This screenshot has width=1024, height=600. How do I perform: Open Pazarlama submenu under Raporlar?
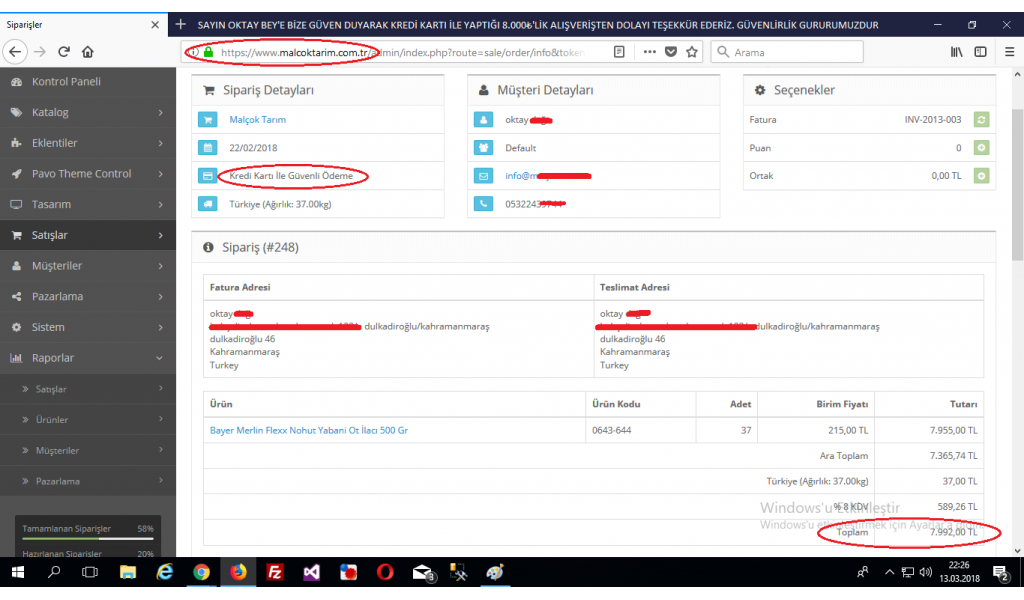(x=88, y=481)
